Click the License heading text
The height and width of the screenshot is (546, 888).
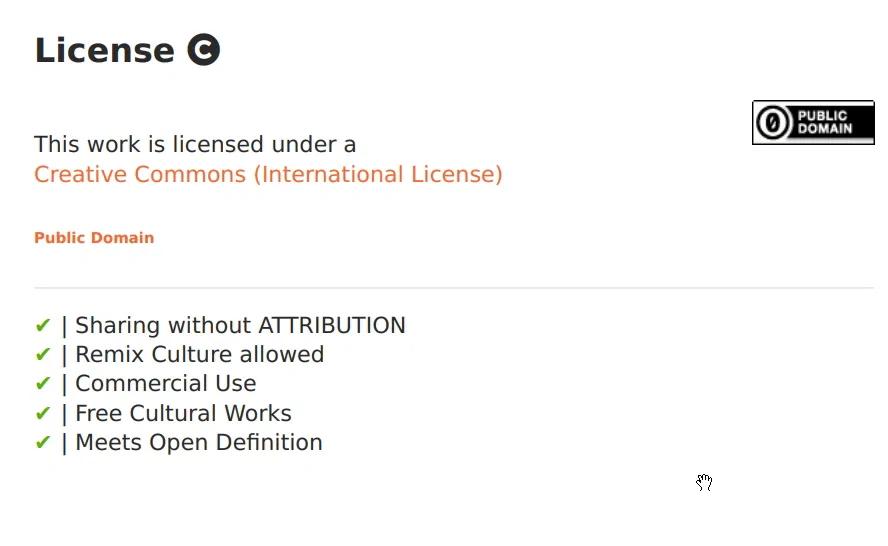[104, 50]
